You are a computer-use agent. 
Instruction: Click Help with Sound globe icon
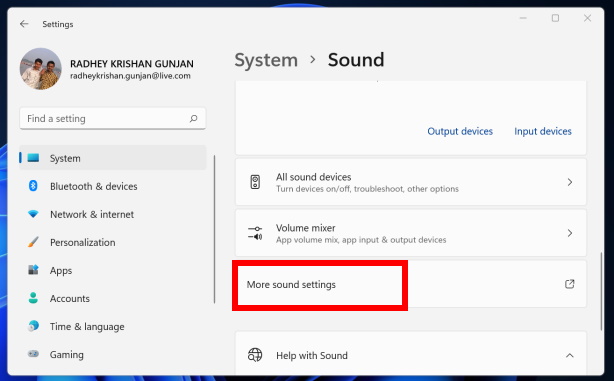[x=255, y=355]
